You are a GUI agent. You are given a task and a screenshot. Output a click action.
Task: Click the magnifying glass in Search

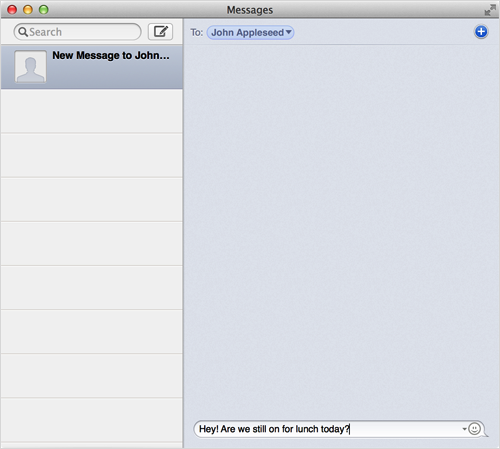[x=23, y=32]
